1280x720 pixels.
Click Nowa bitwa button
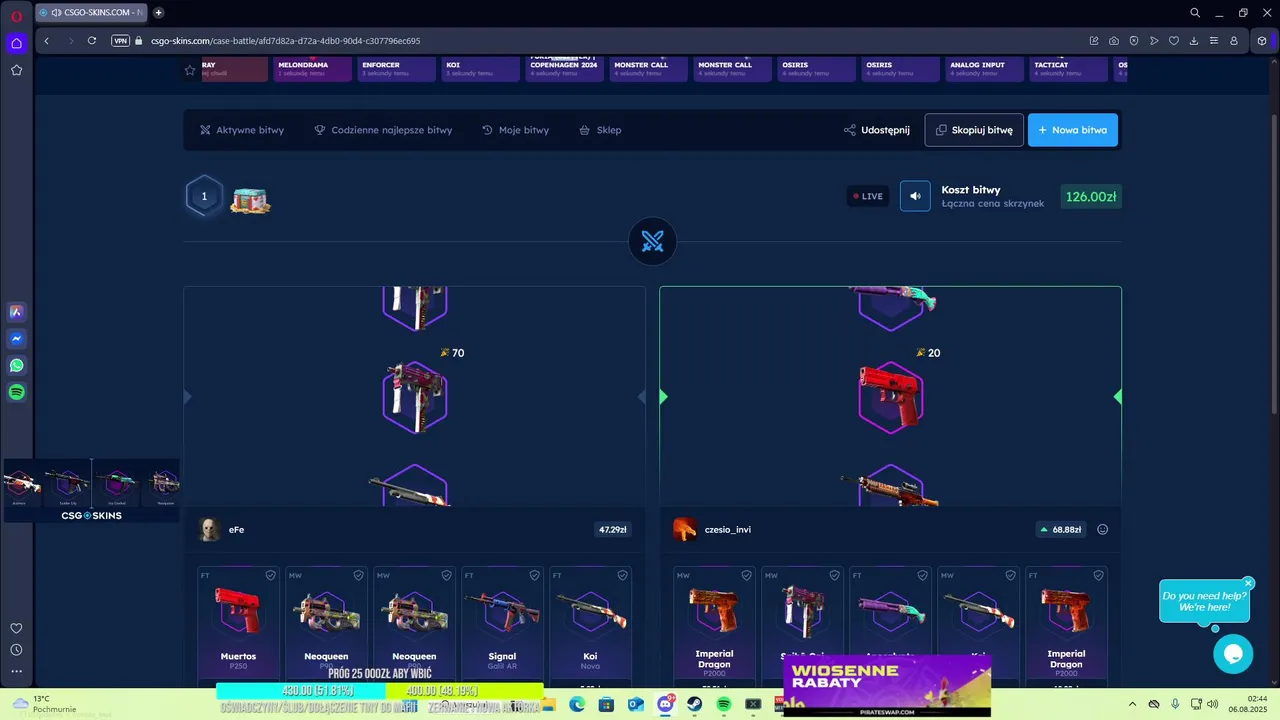coord(1073,130)
